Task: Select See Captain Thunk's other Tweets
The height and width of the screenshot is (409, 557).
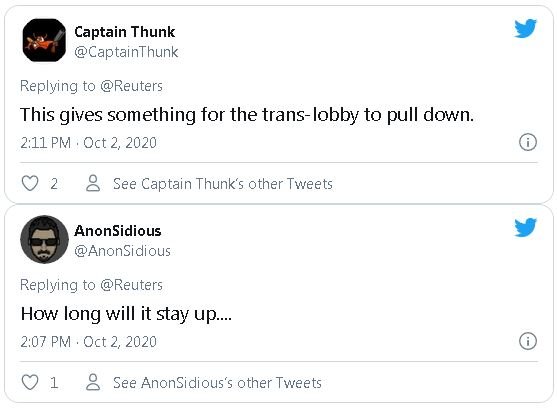Action: point(223,184)
